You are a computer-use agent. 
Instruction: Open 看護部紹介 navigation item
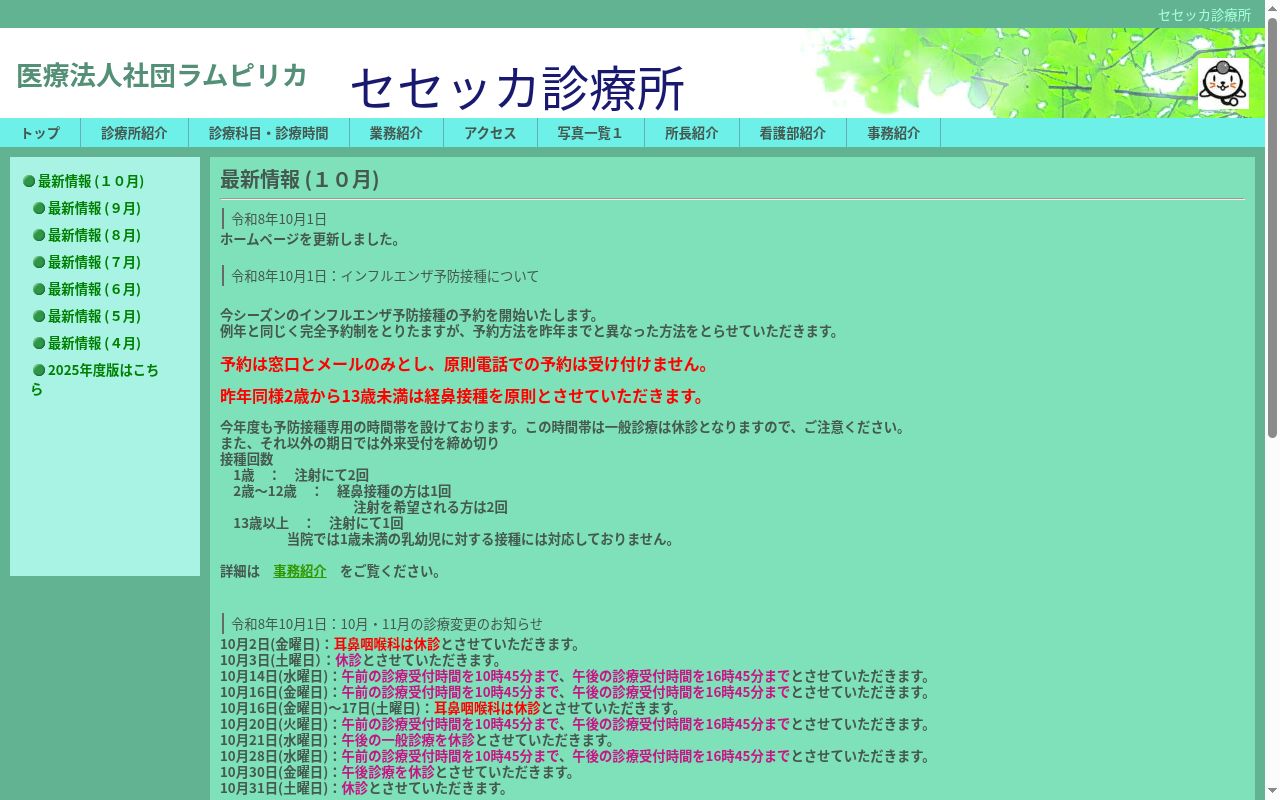793,133
